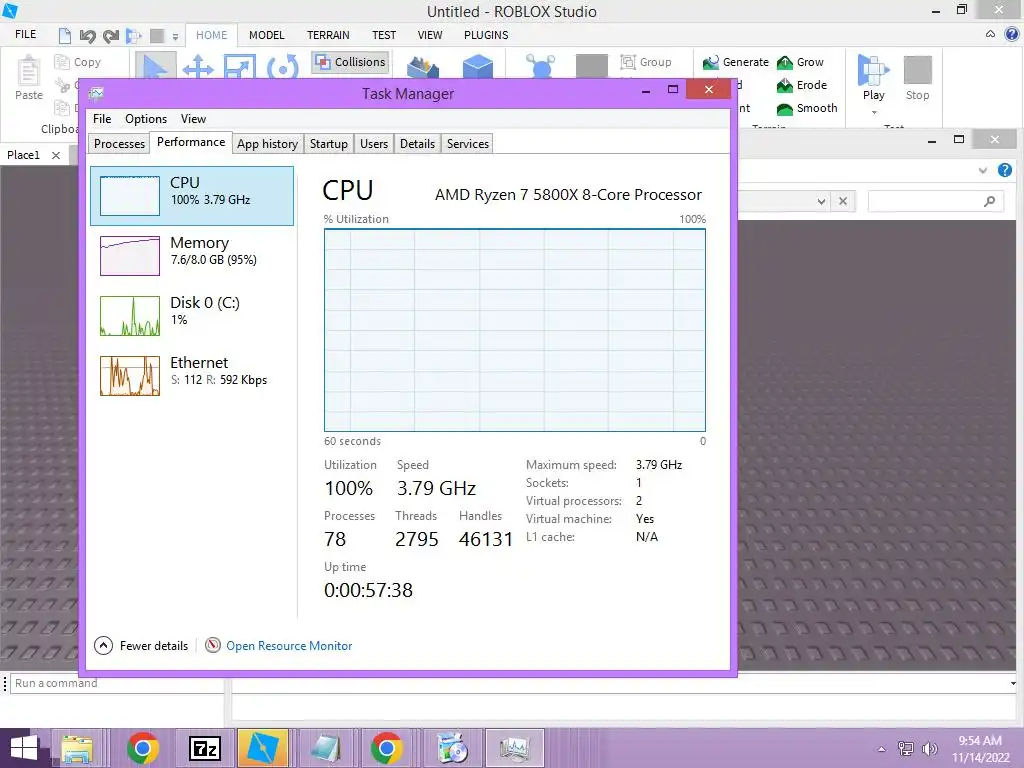The width and height of the screenshot is (1024, 768).
Task: Select the Ethernet performance panel
Action: [x=192, y=376]
